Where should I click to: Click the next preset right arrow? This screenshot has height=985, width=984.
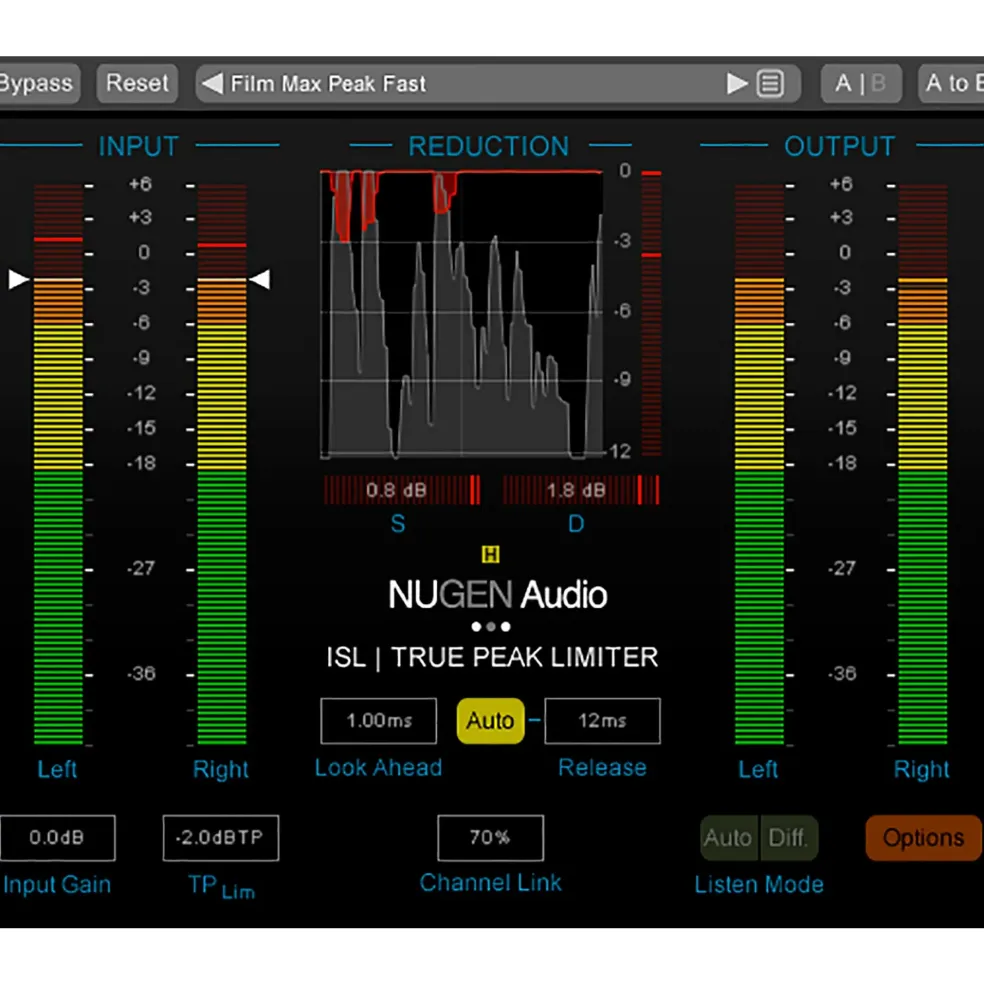point(736,84)
